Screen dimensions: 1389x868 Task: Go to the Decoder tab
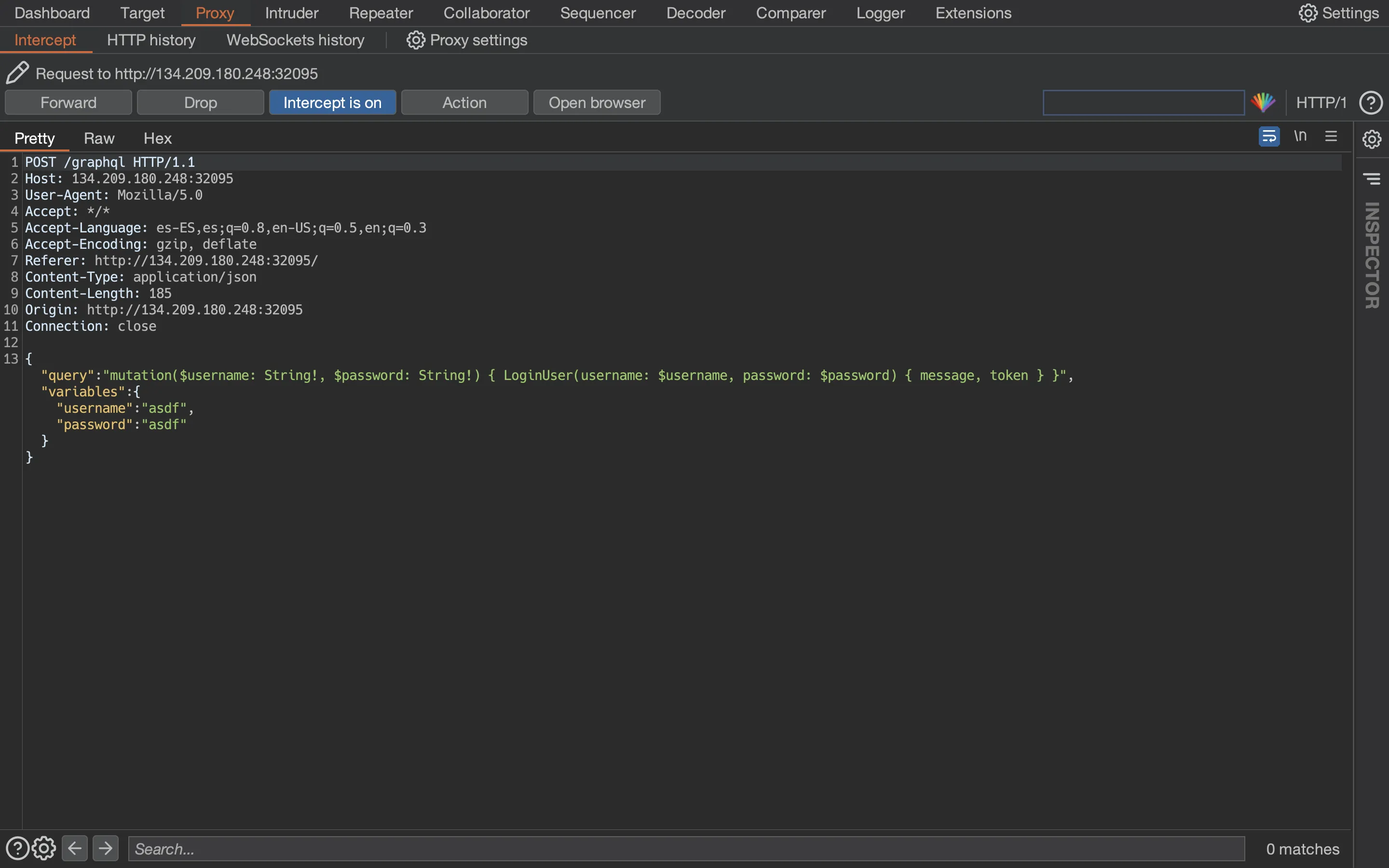tap(696, 13)
